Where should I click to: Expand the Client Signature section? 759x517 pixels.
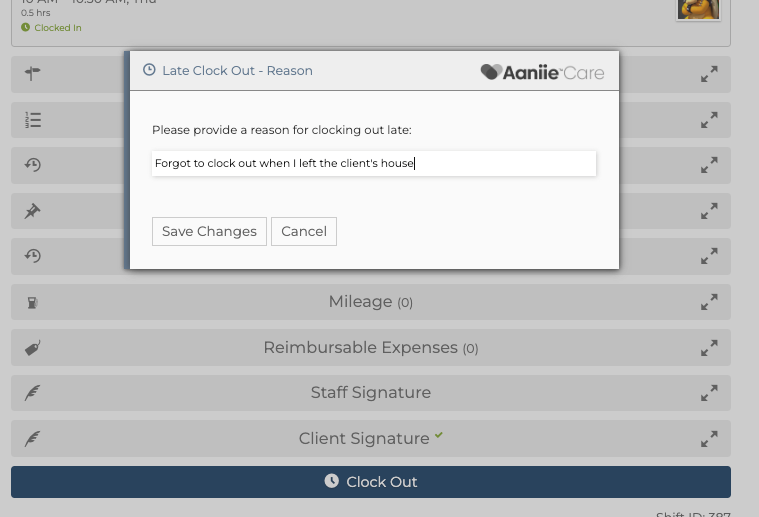point(709,439)
